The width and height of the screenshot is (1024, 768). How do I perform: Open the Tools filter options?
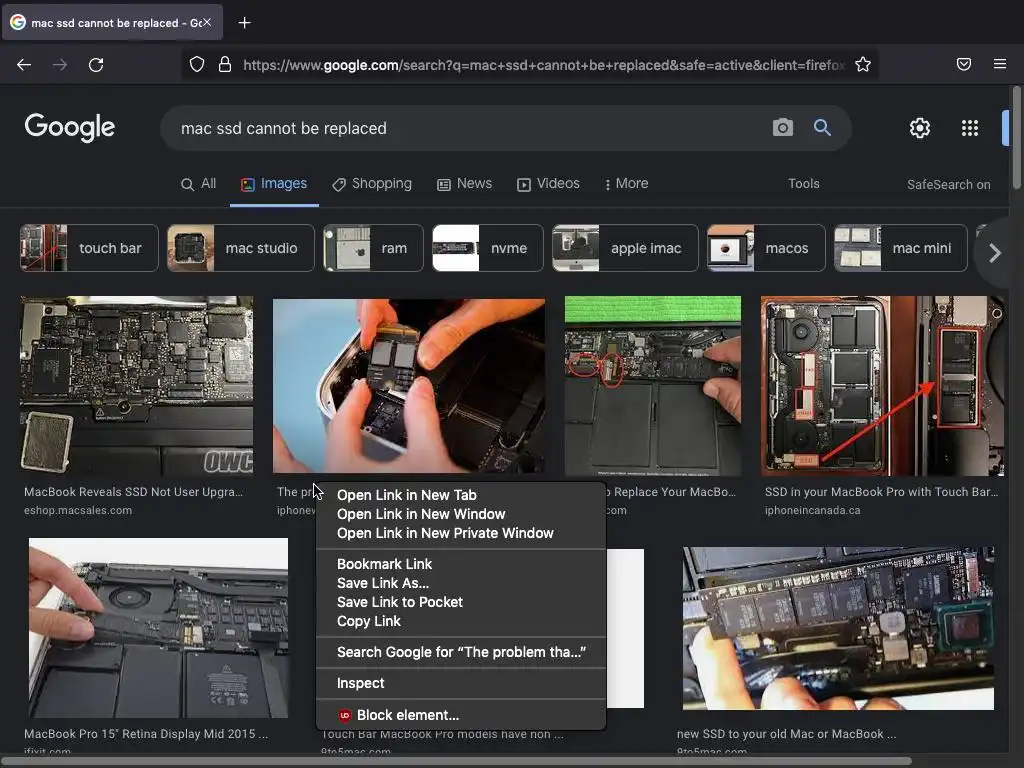(x=803, y=184)
